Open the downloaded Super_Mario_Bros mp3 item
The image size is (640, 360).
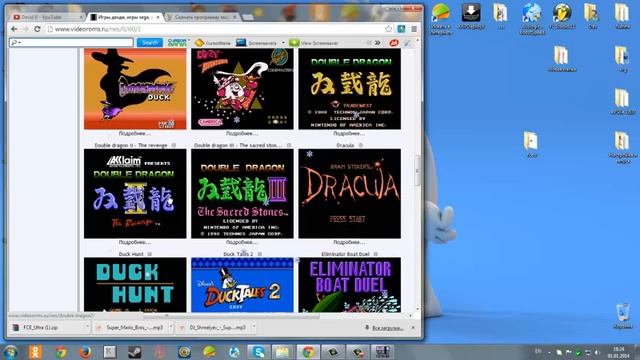click(x=130, y=327)
